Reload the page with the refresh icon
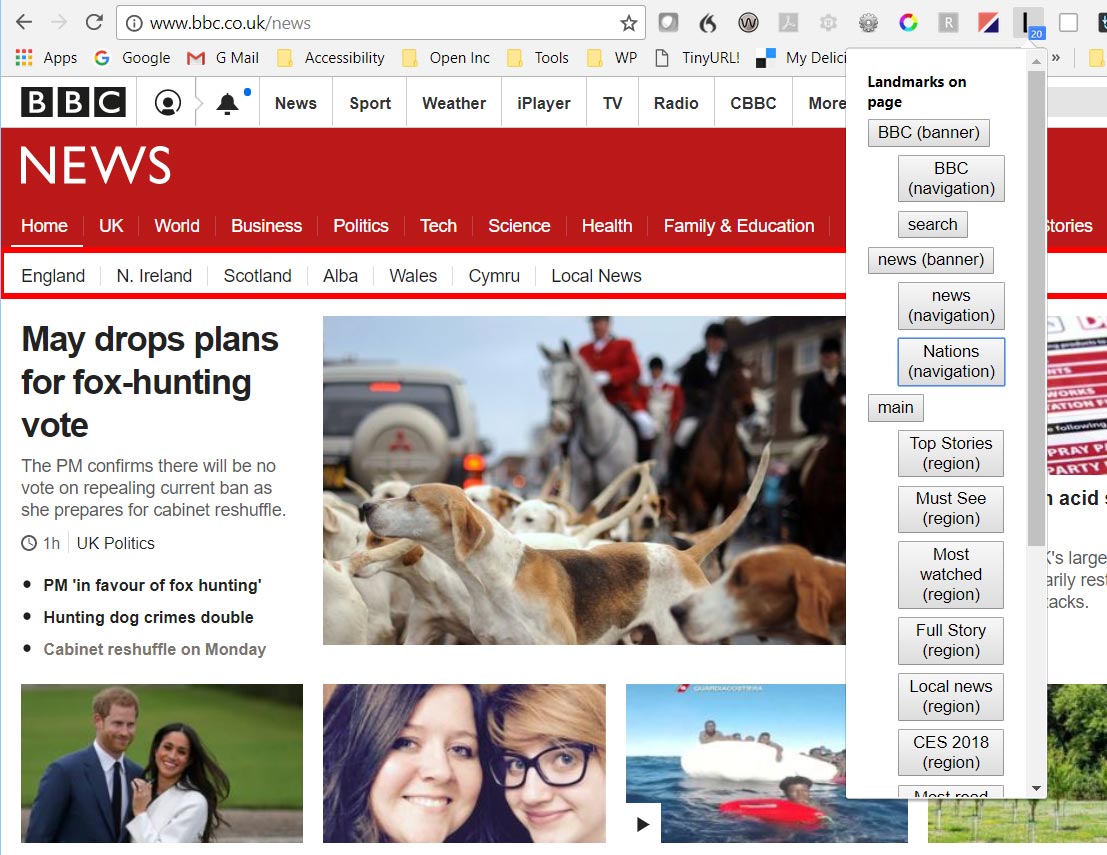This screenshot has height=855, width=1107. [94, 23]
